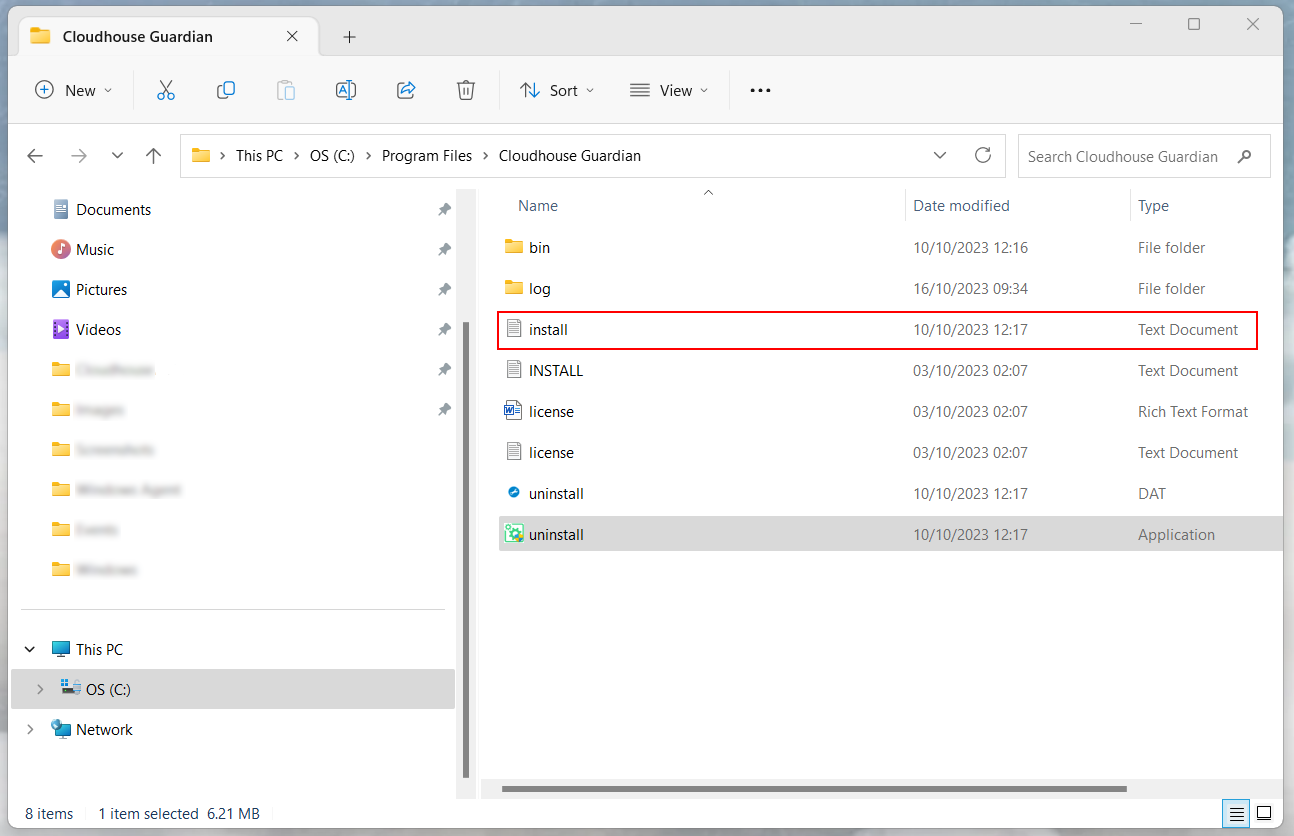Switch to Large icons view in status bar
Image resolution: width=1294 pixels, height=836 pixels.
pos(1264,813)
